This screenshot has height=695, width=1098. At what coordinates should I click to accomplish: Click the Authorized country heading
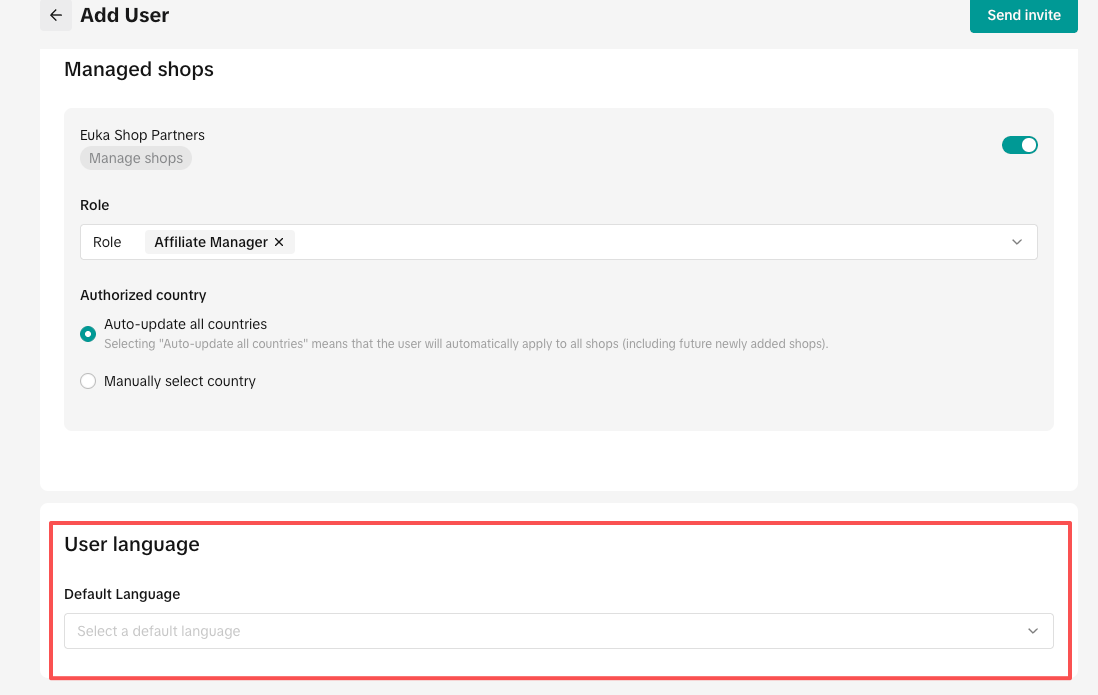[x=143, y=295]
